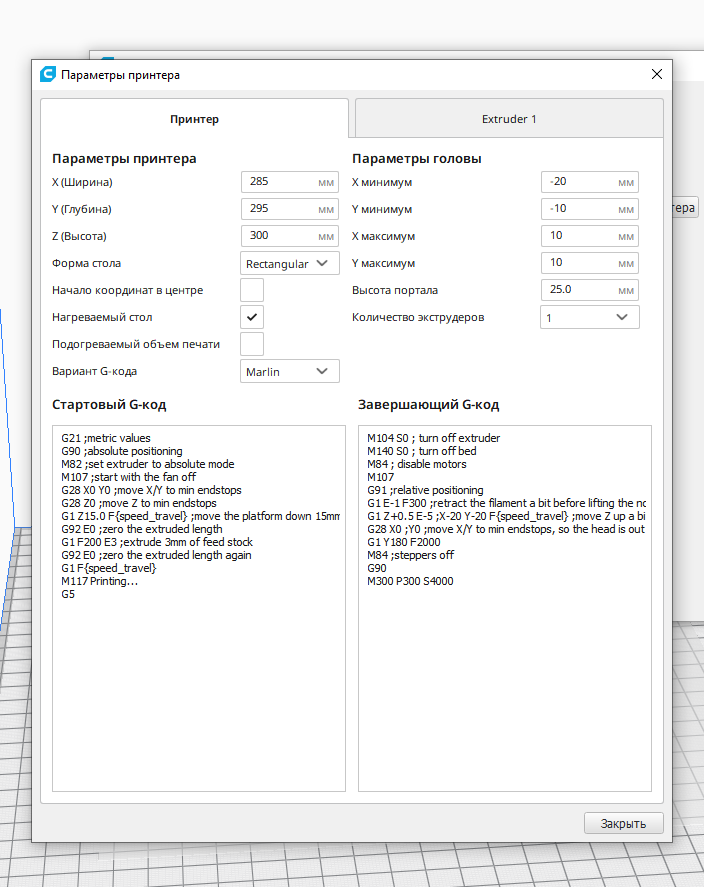
Task: Switch to the Extruder 1 tab
Action: pos(509,119)
